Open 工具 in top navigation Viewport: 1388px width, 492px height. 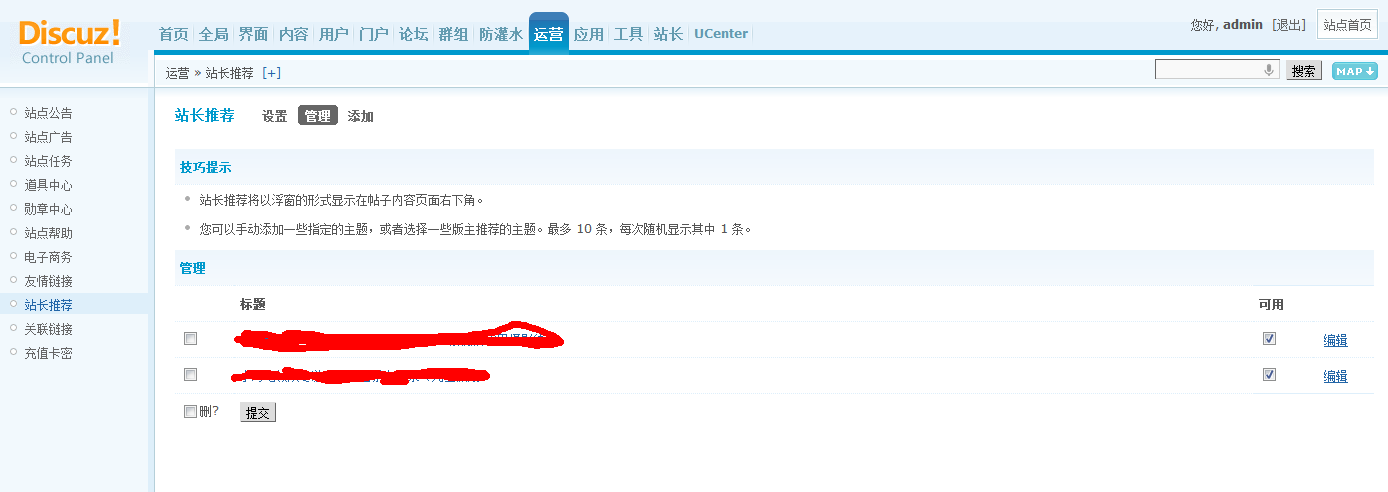coord(628,34)
